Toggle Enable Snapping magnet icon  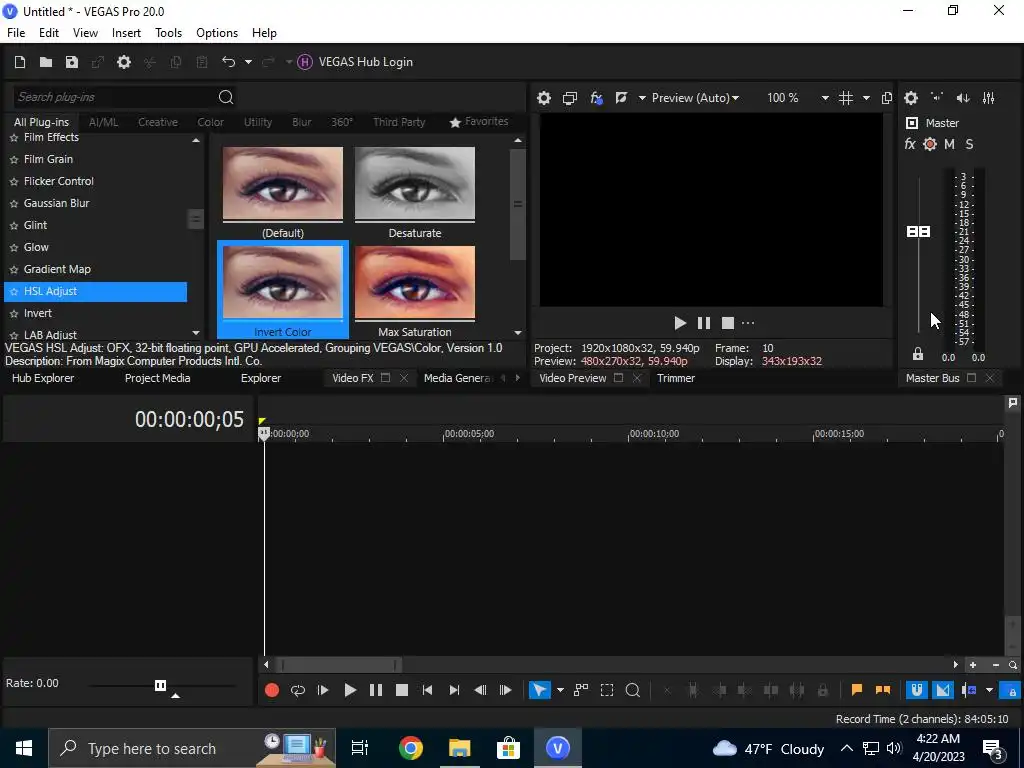pyautogui.click(x=917, y=690)
